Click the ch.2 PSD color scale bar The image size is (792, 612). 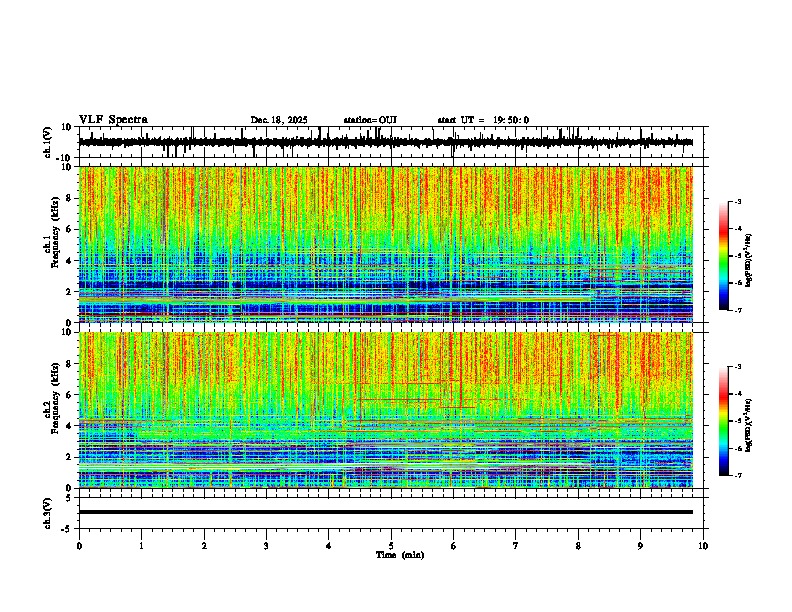(x=724, y=421)
